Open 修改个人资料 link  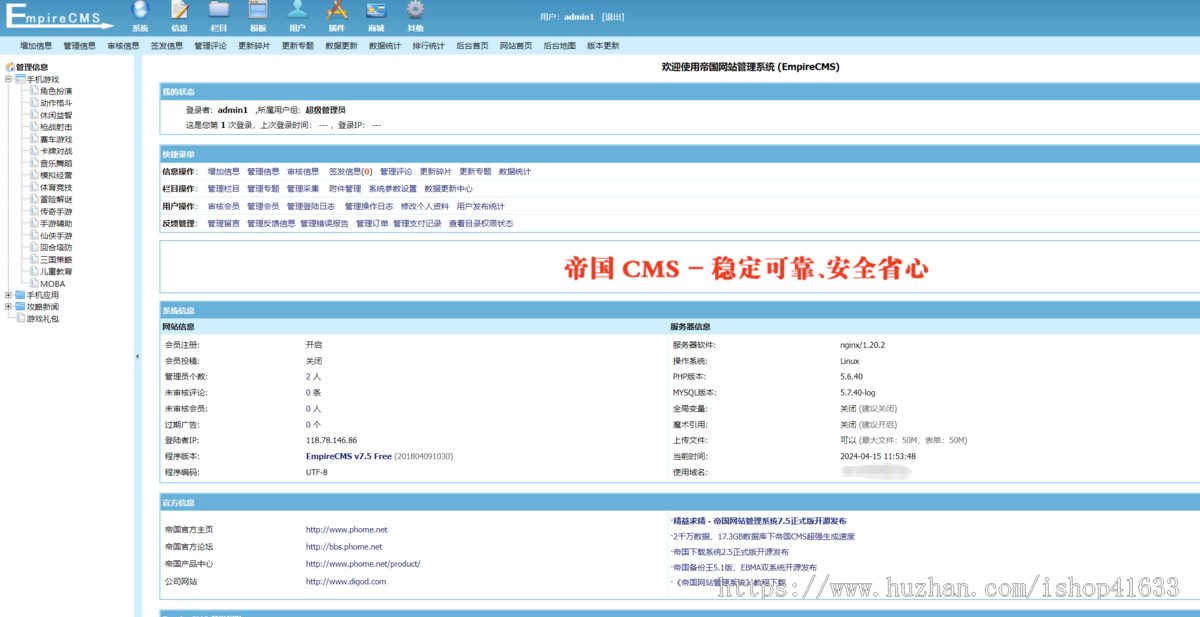pos(425,206)
